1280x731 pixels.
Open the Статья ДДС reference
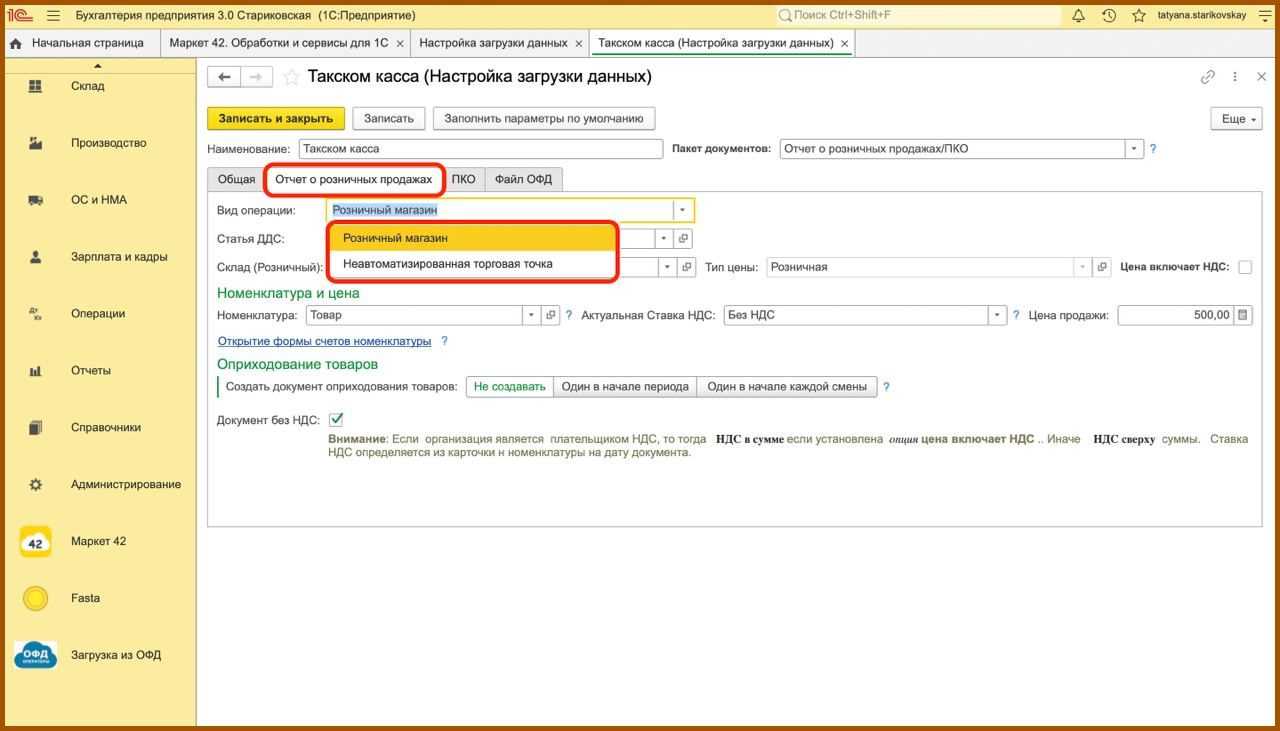tap(683, 239)
